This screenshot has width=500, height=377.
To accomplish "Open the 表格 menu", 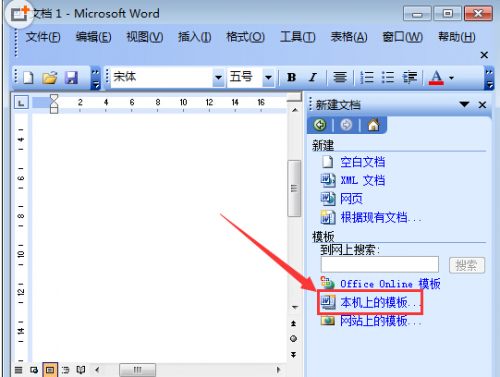I will [349, 37].
